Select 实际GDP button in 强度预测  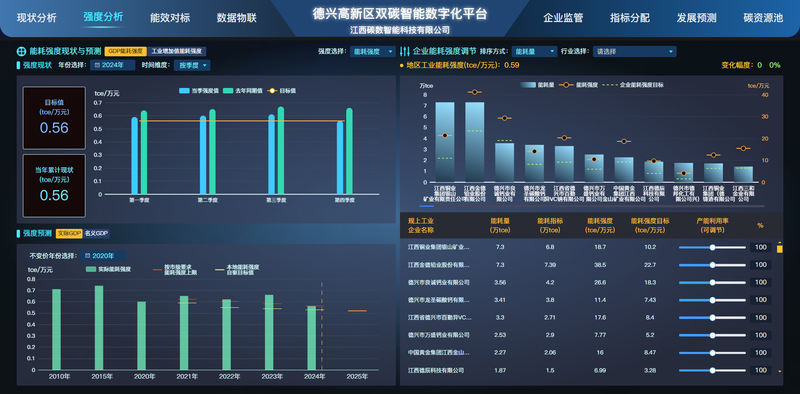[69, 234]
